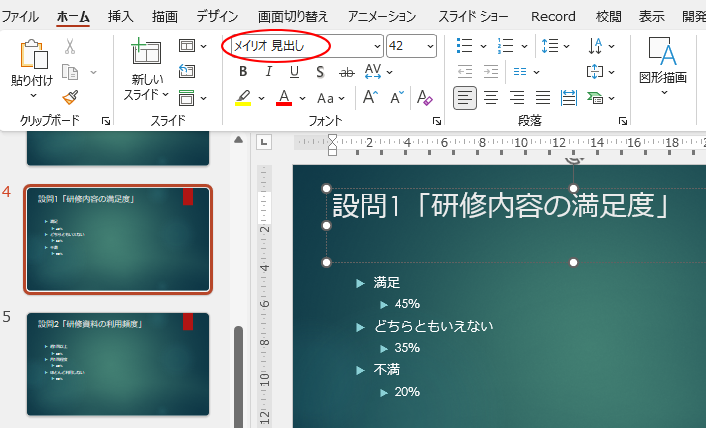Open the slide Section icon

click(186, 98)
